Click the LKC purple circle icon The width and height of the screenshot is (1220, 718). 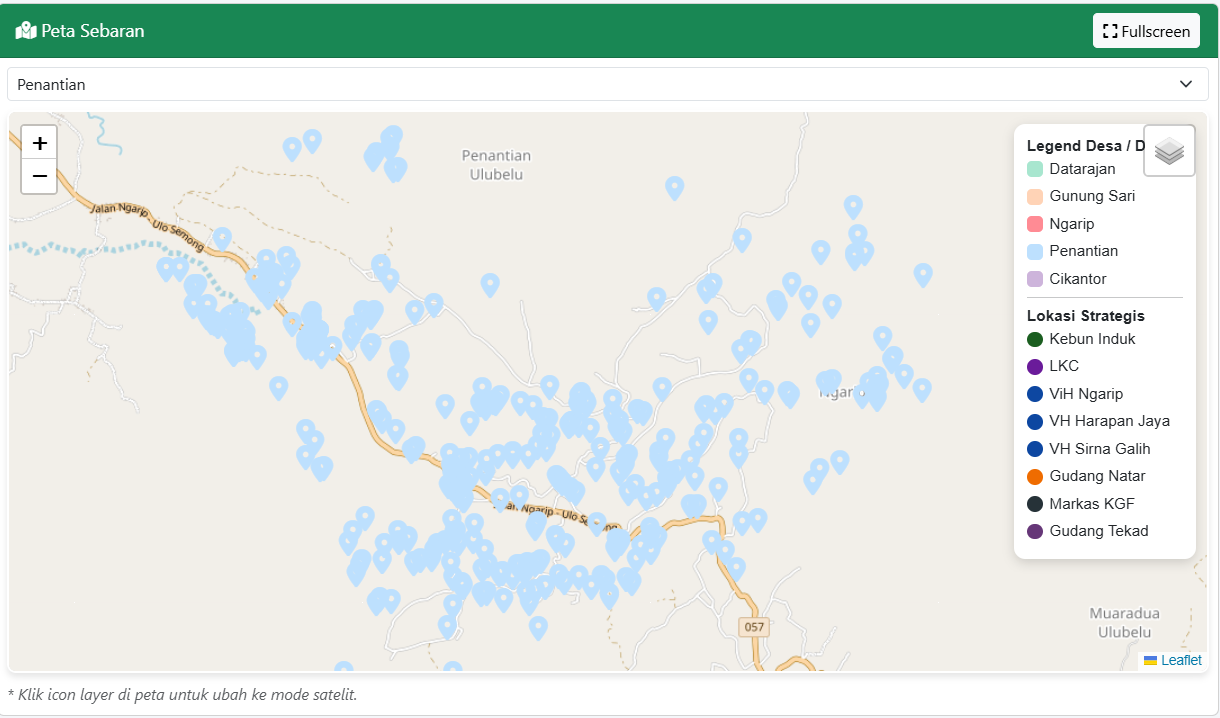(1035, 366)
